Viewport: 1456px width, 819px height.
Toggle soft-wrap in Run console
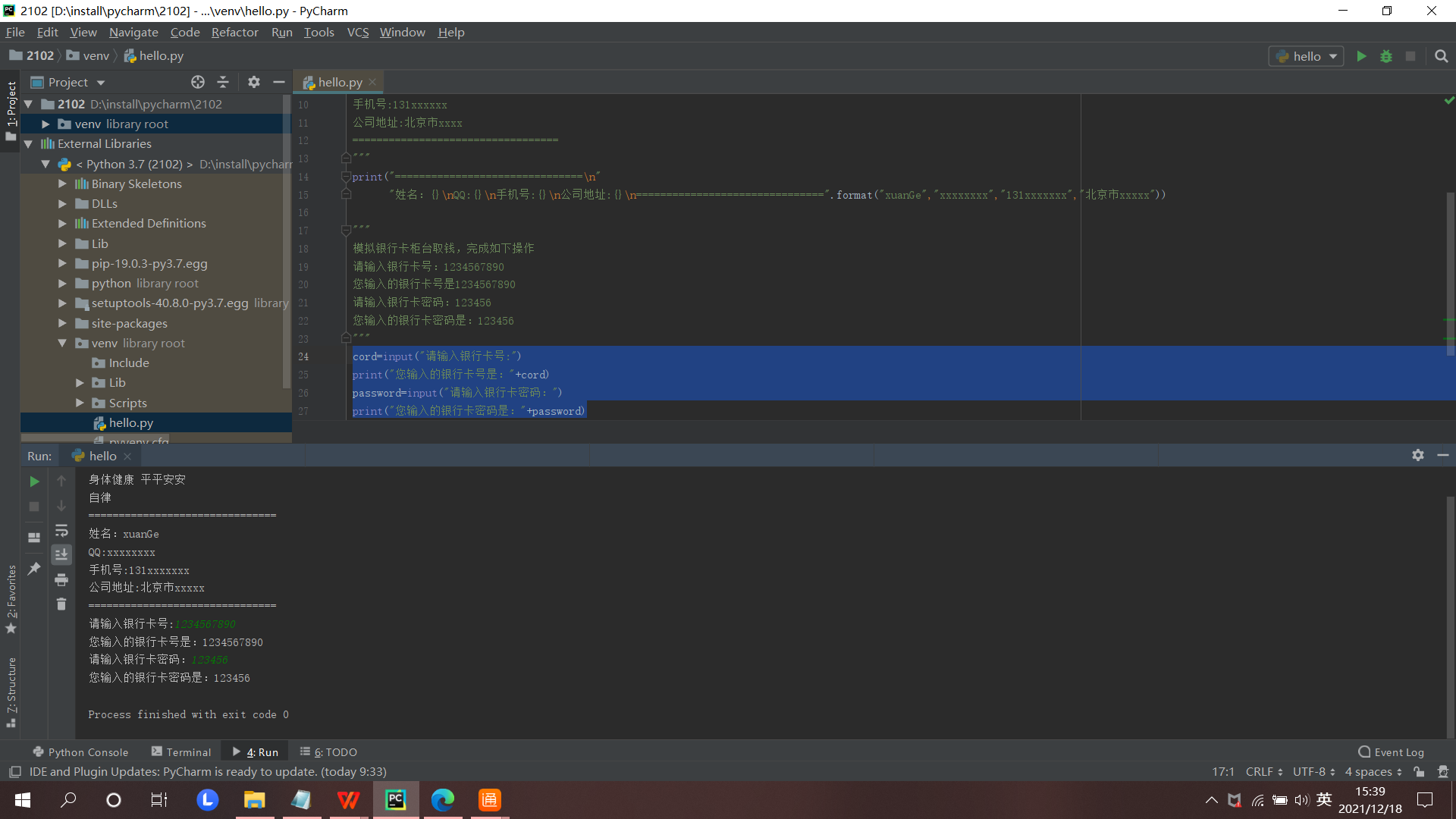coord(61,531)
